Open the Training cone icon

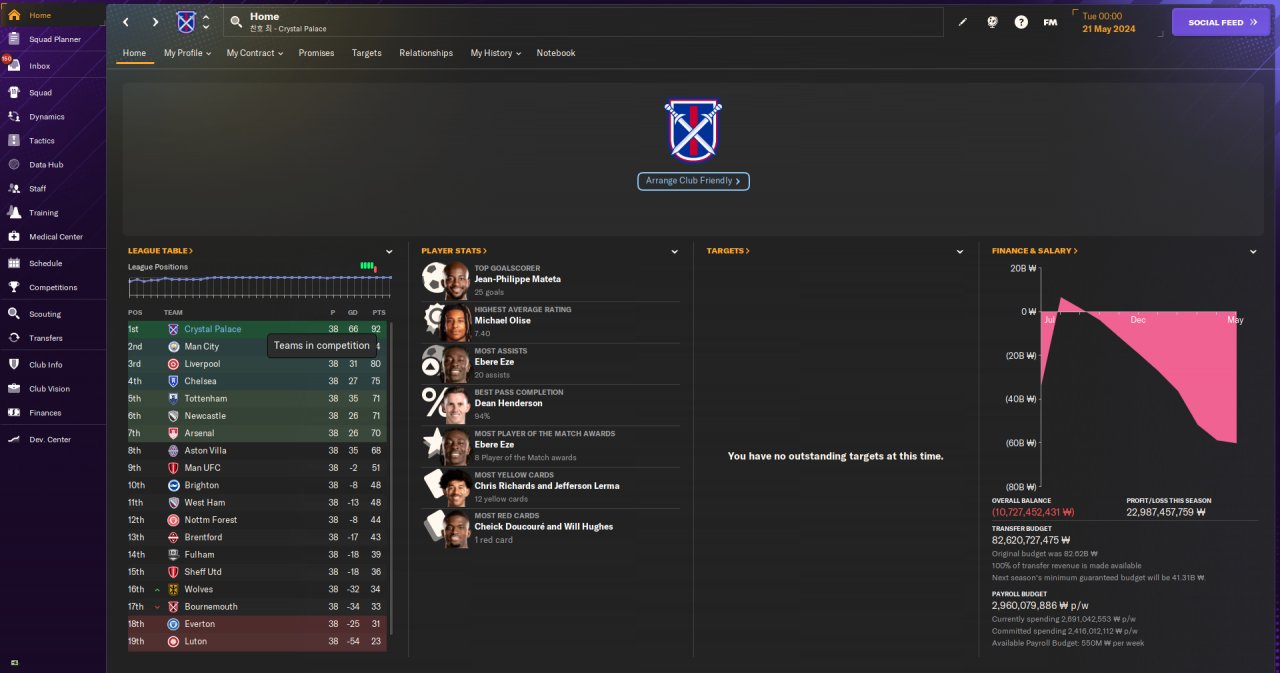pos(14,212)
